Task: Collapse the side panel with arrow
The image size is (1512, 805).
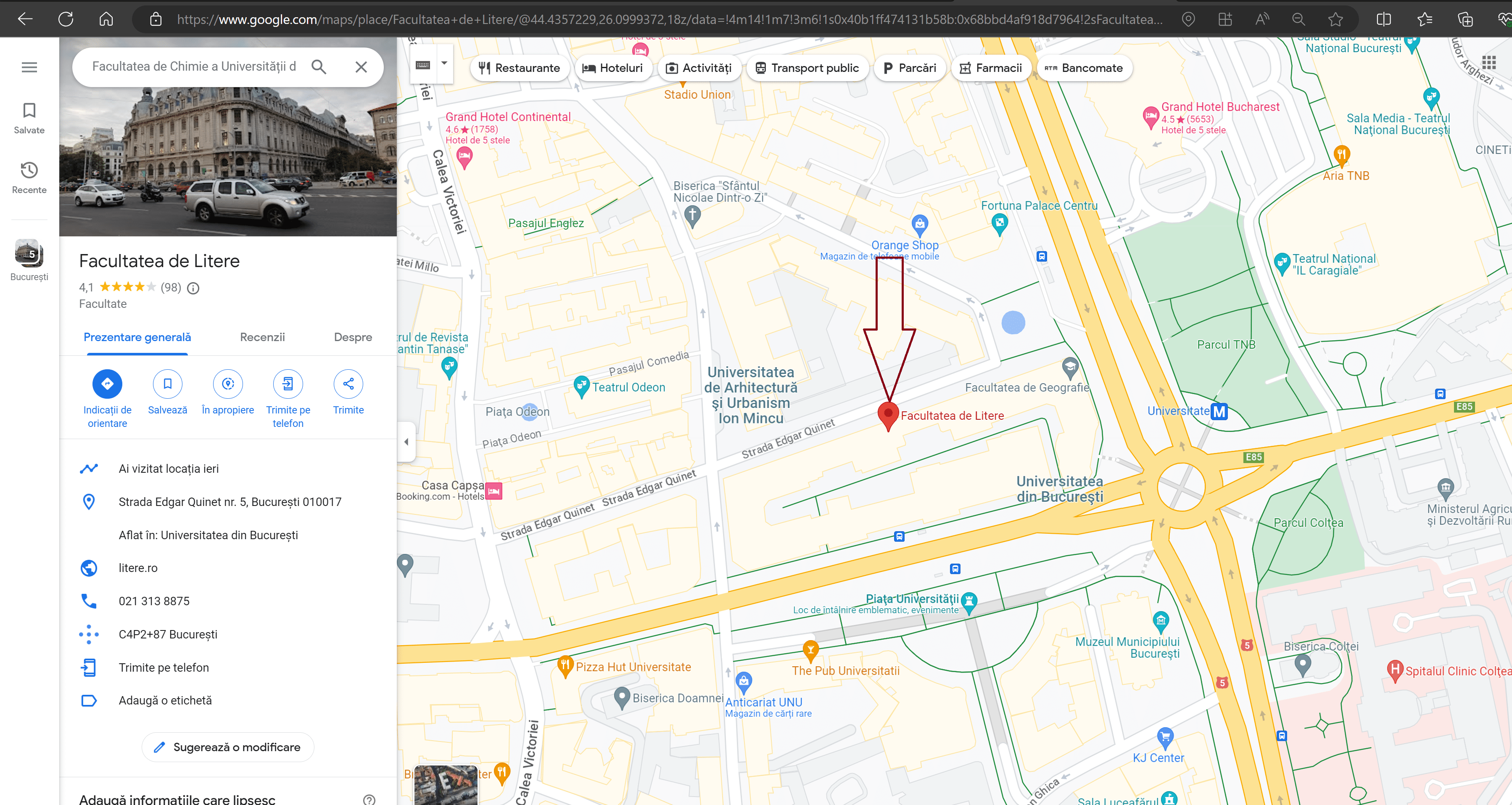Action: click(406, 442)
